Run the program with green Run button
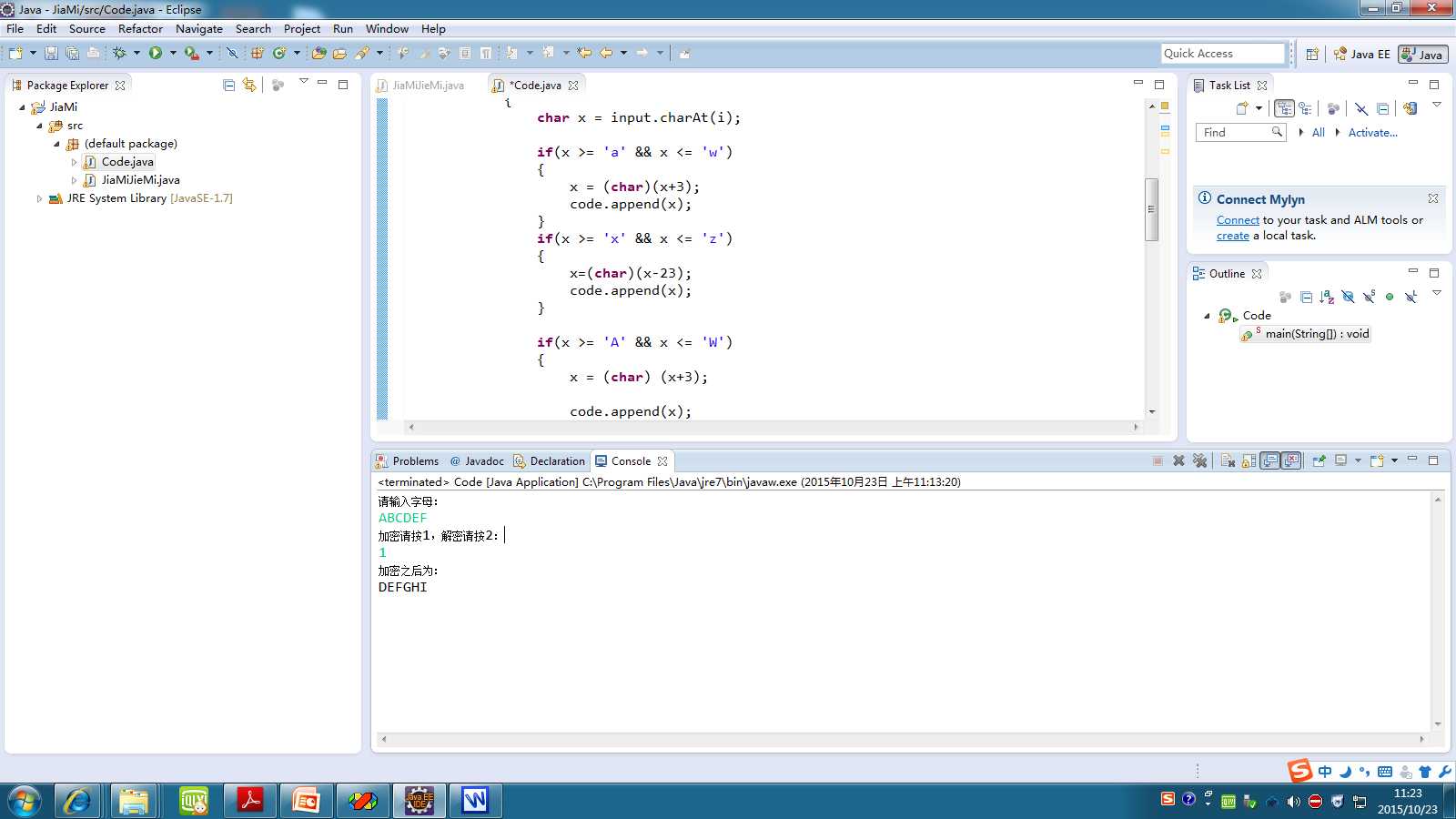This screenshot has height=819, width=1456. click(156, 54)
